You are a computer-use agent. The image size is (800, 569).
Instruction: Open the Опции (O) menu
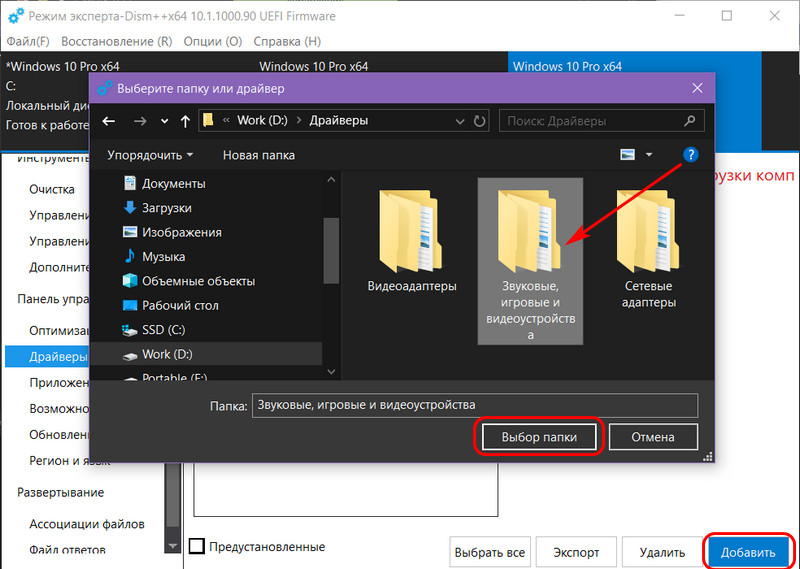[x=213, y=41]
